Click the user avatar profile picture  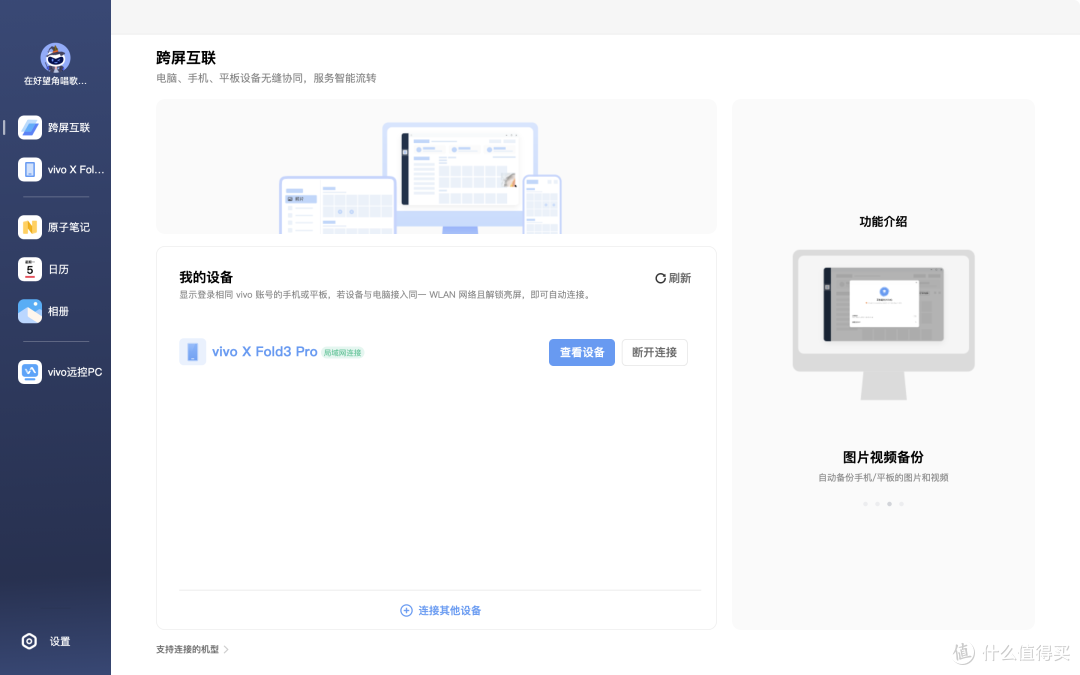pos(55,58)
